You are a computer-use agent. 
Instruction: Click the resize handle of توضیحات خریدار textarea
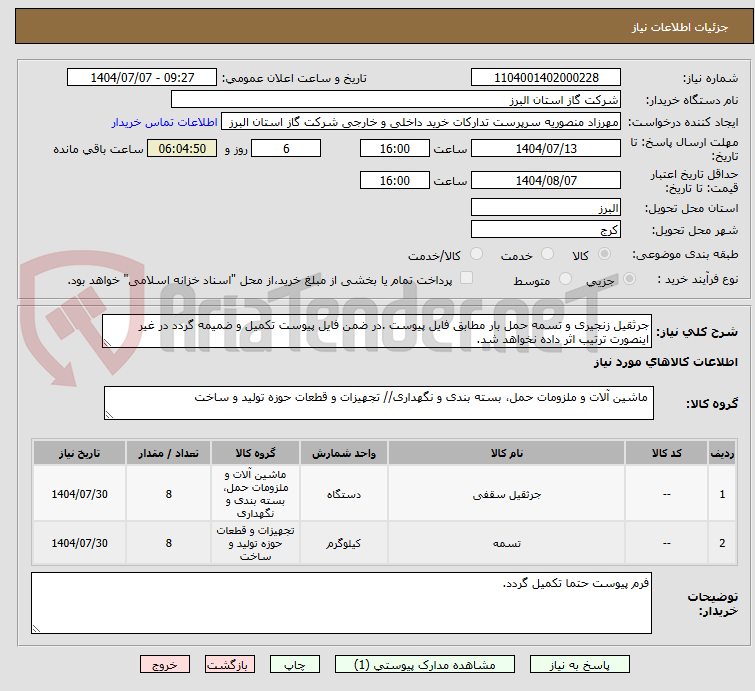coord(36,628)
